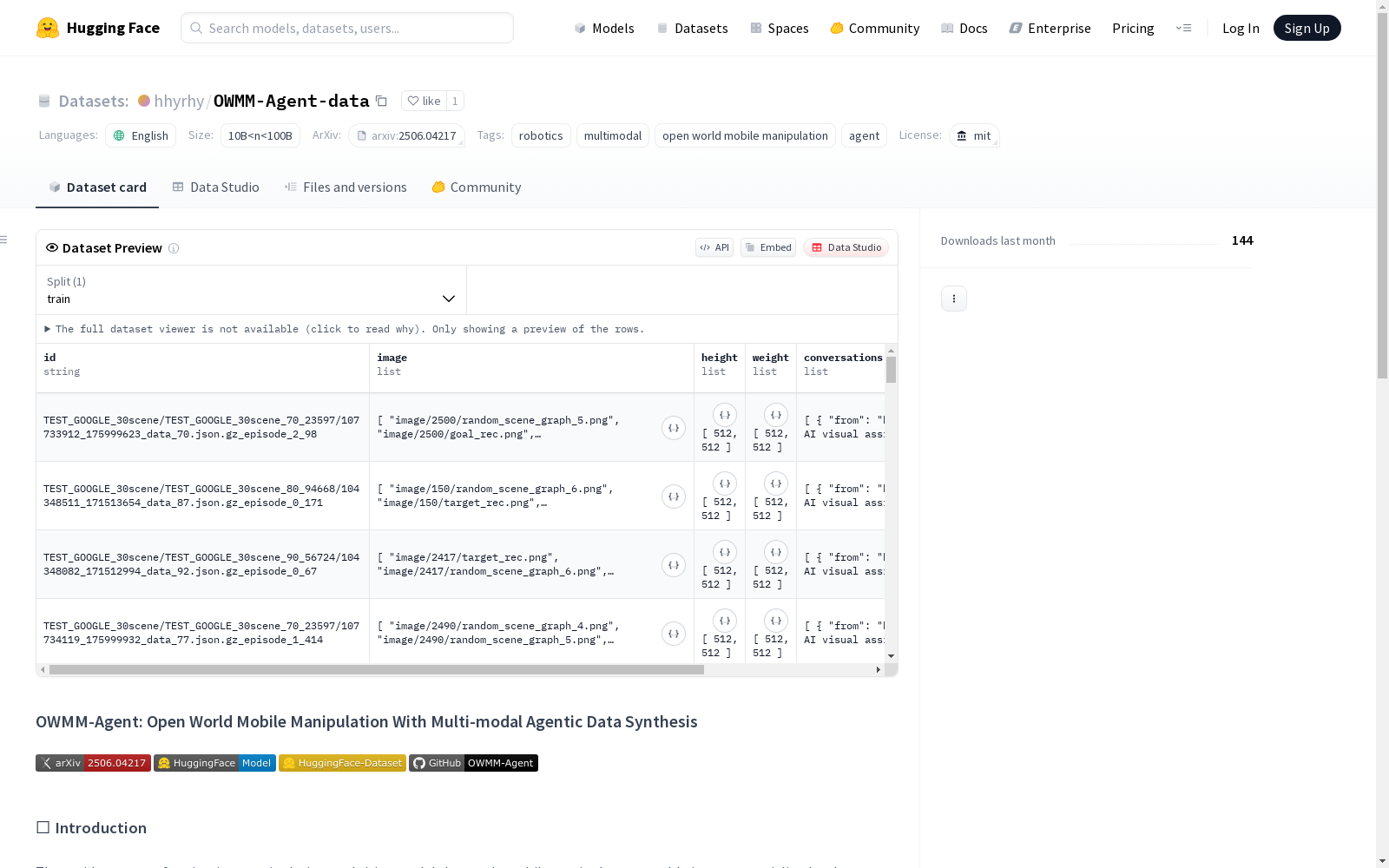Open Community in the top navigation

pos(874,28)
